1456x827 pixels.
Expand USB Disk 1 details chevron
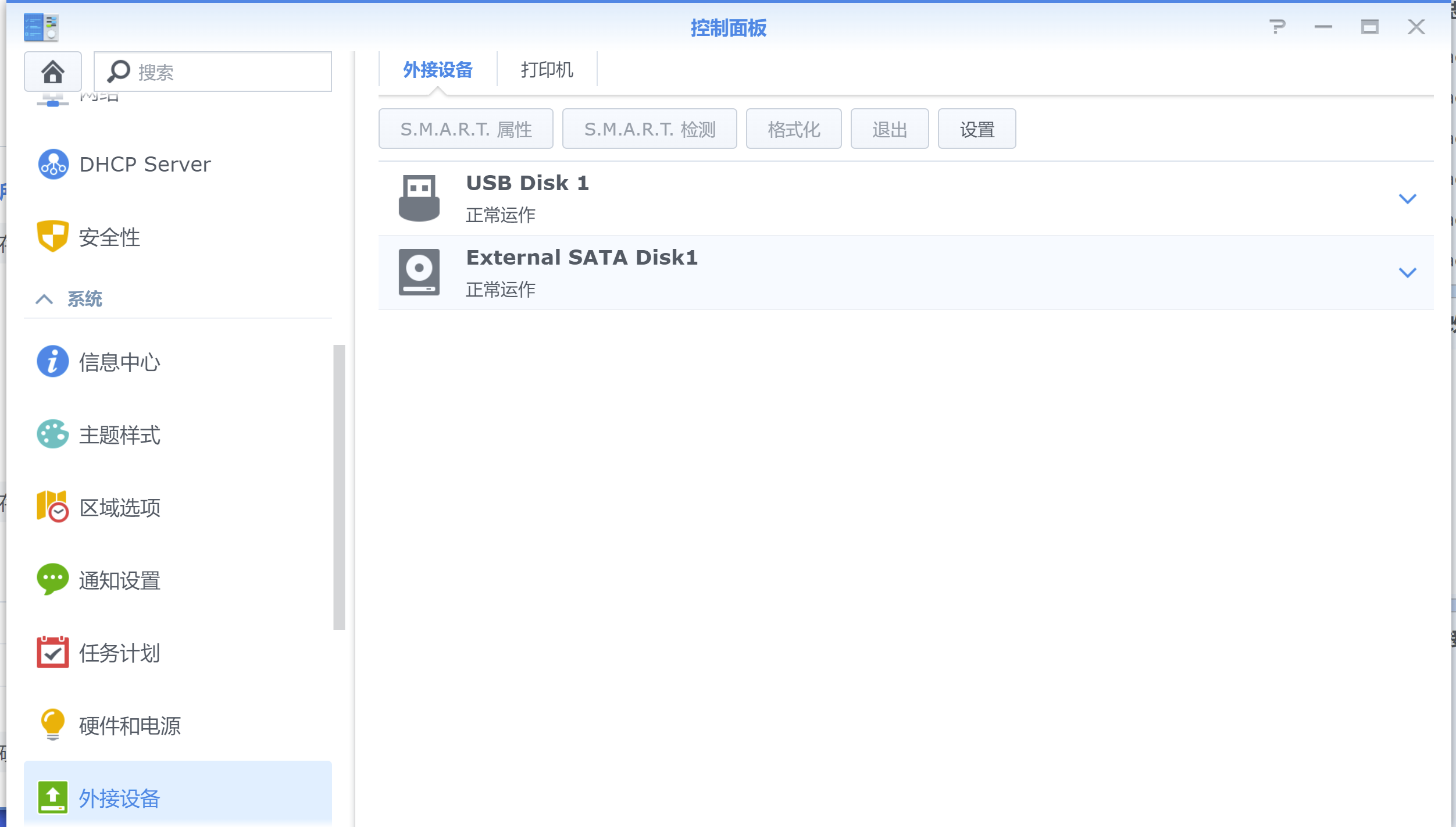1407,198
